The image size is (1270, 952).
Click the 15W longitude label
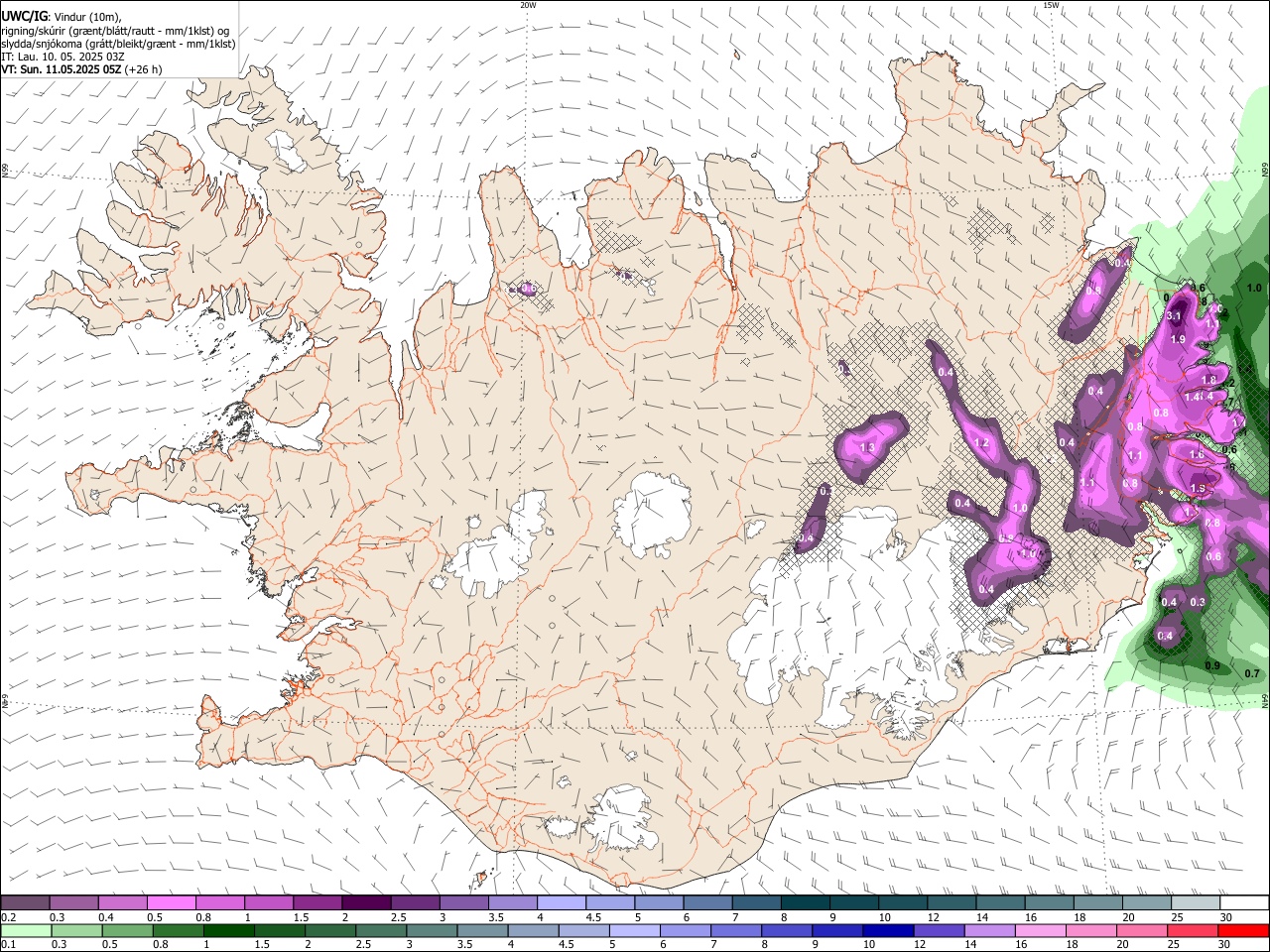point(1051,5)
